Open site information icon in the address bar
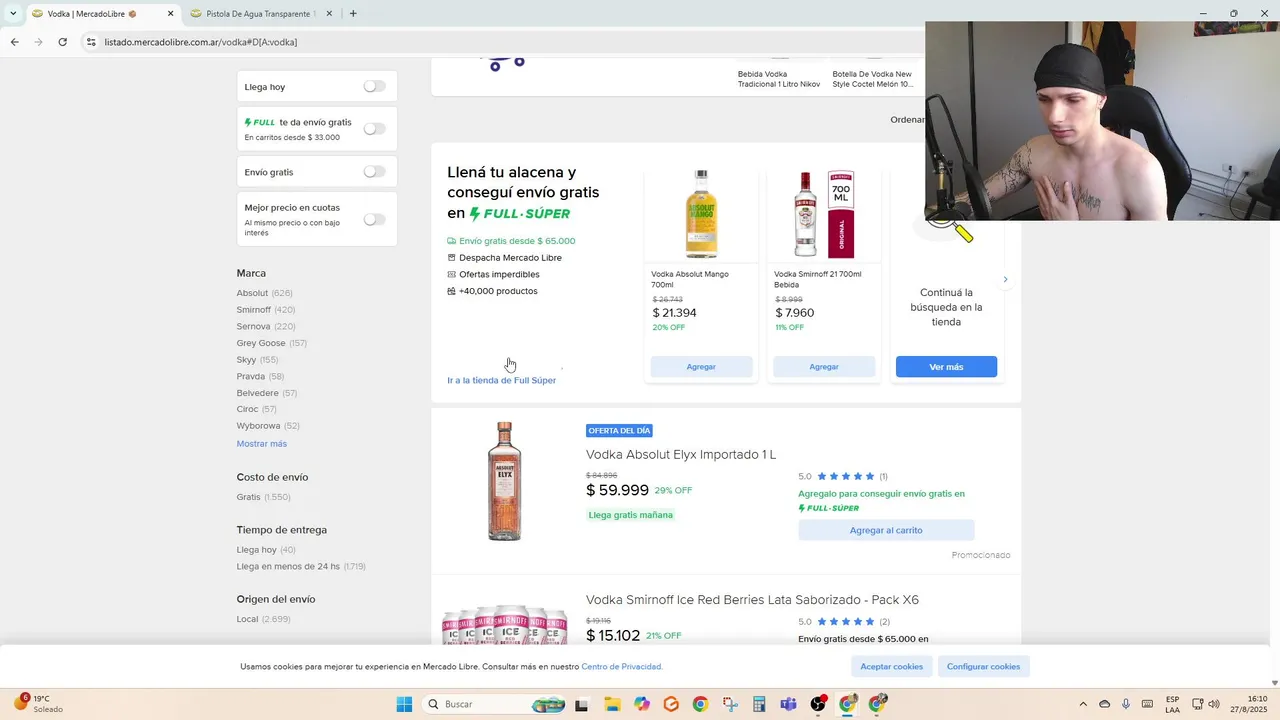This screenshot has height=720, width=1280. click(91, 42)
